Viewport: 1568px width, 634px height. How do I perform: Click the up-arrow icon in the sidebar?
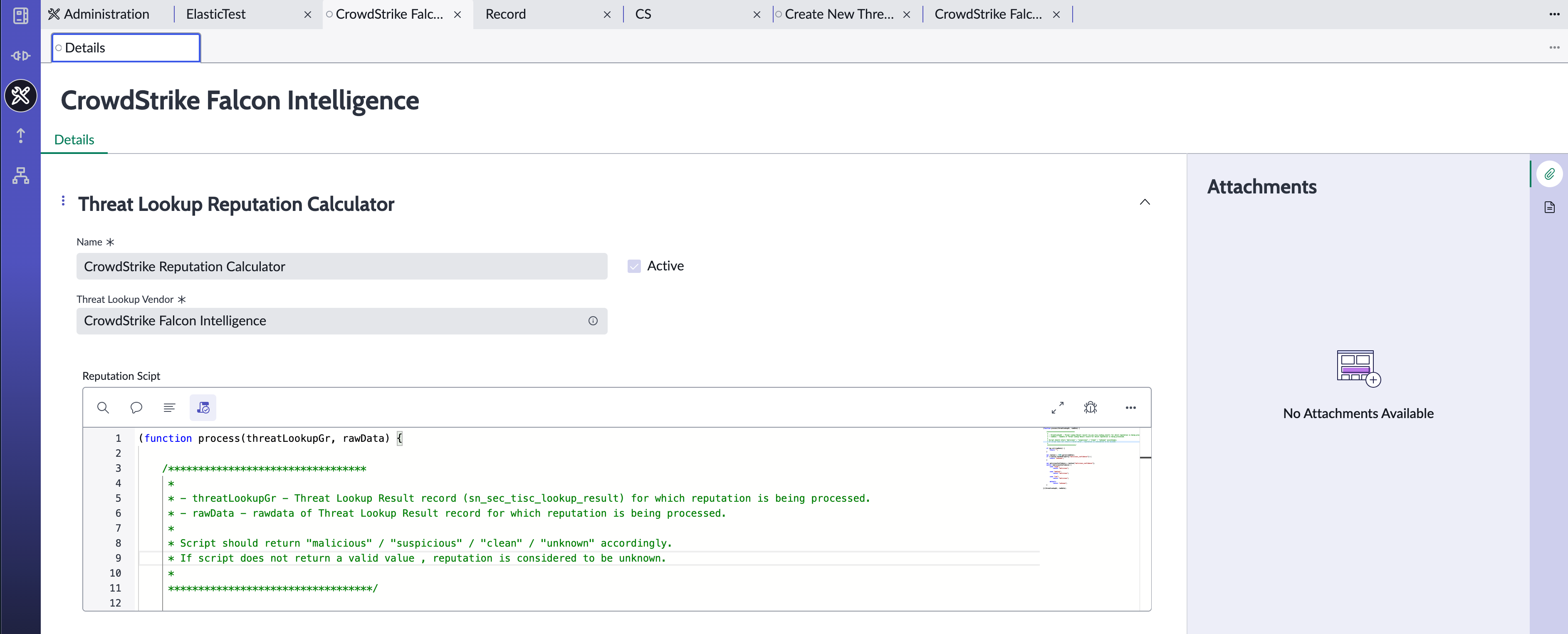[21, 135]
